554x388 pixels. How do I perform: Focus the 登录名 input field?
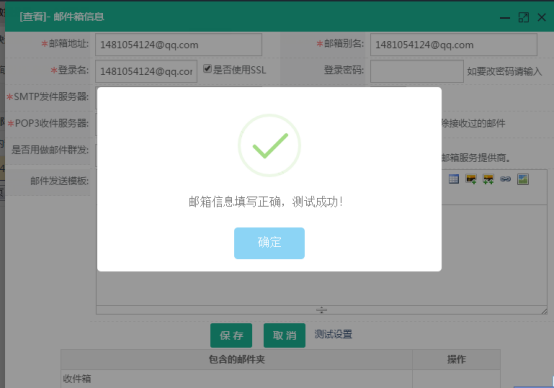click(146, 71)
